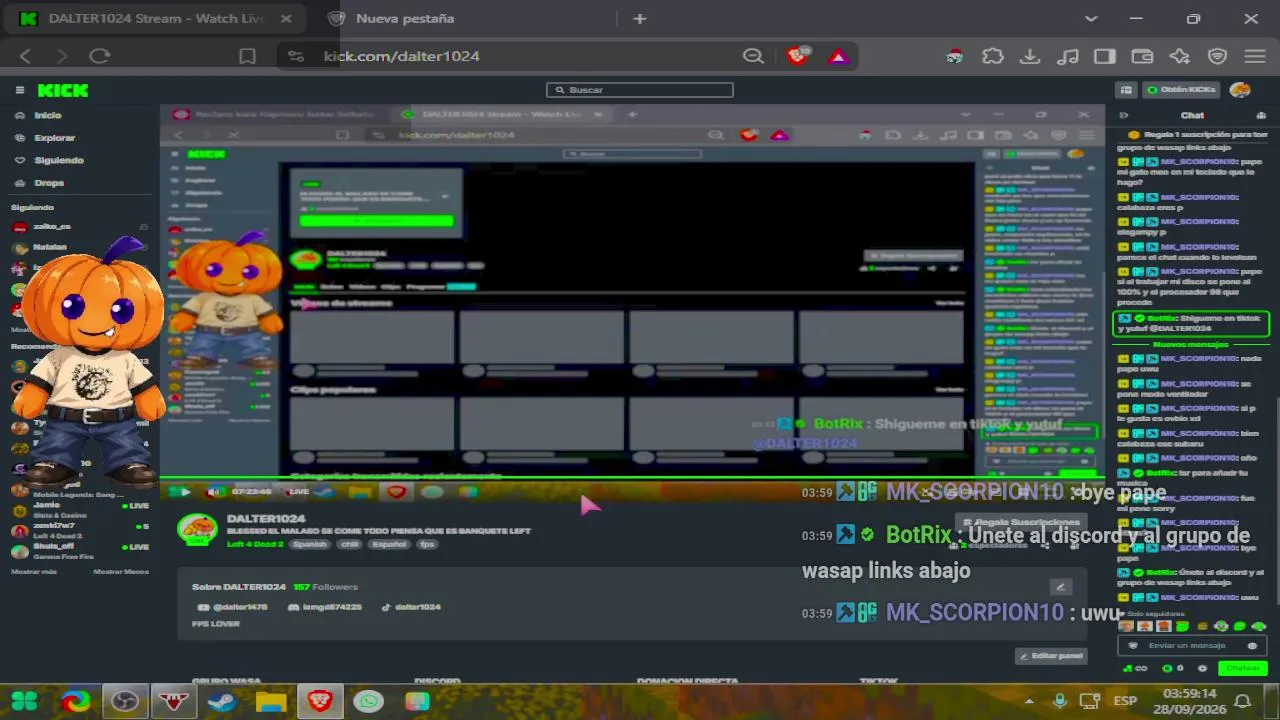Screen dimensions: 1280x720
Task: Click the site settings icon beside URL
Action: point(295,56)
